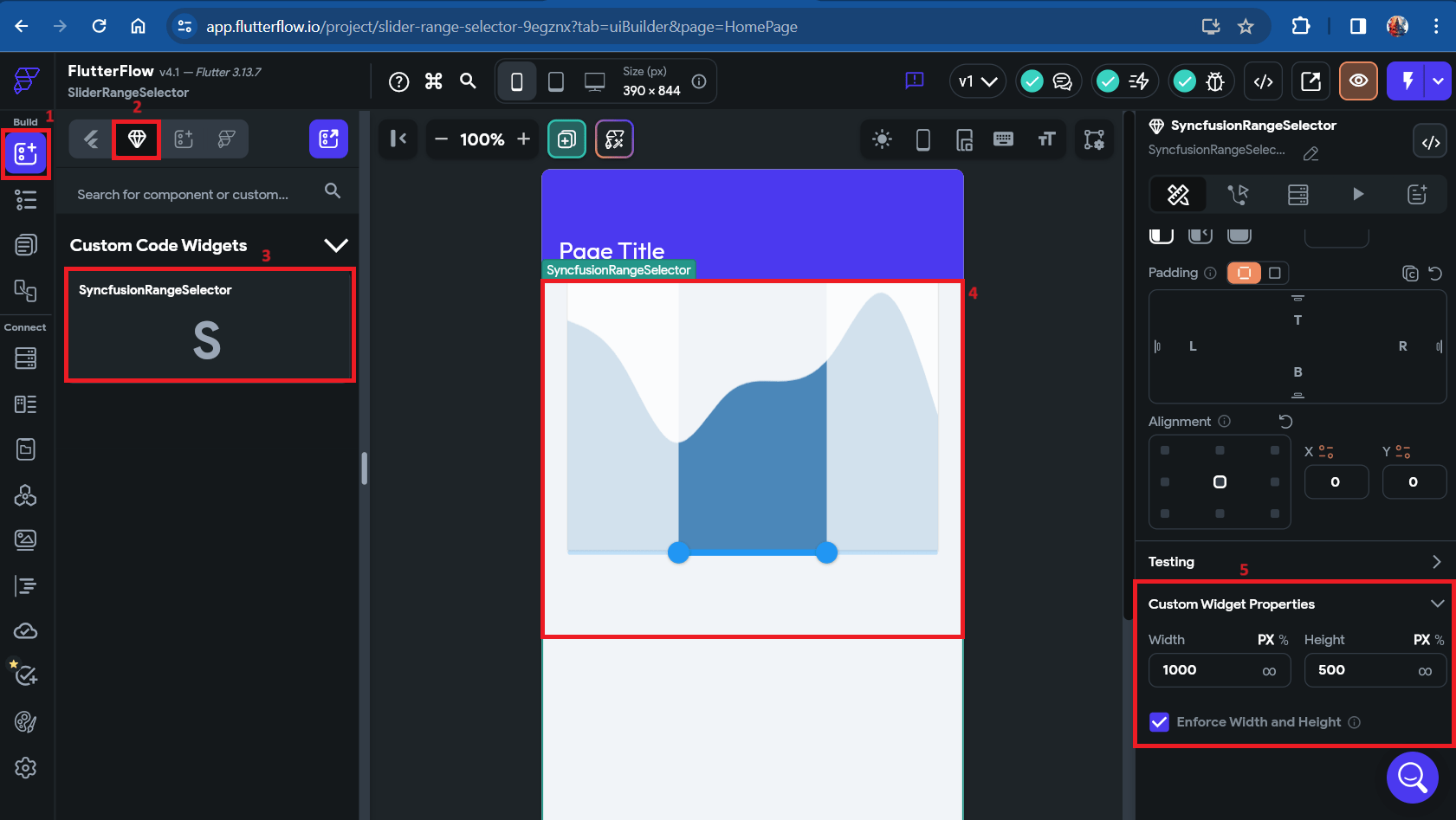Open the Settings gear in left sidebar

click(x=26, y=767)
